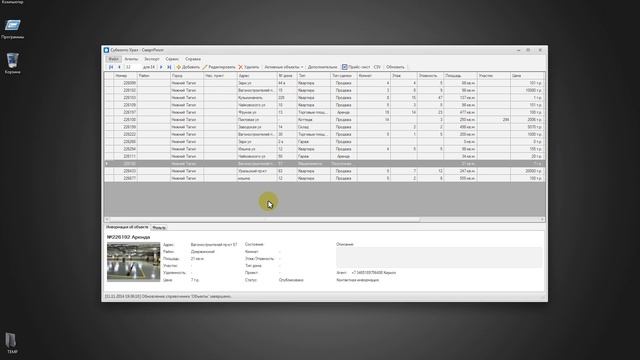Screen dimensions: 640x360
Task: Click the Добавить button
Action: click(x=188, y=67)
